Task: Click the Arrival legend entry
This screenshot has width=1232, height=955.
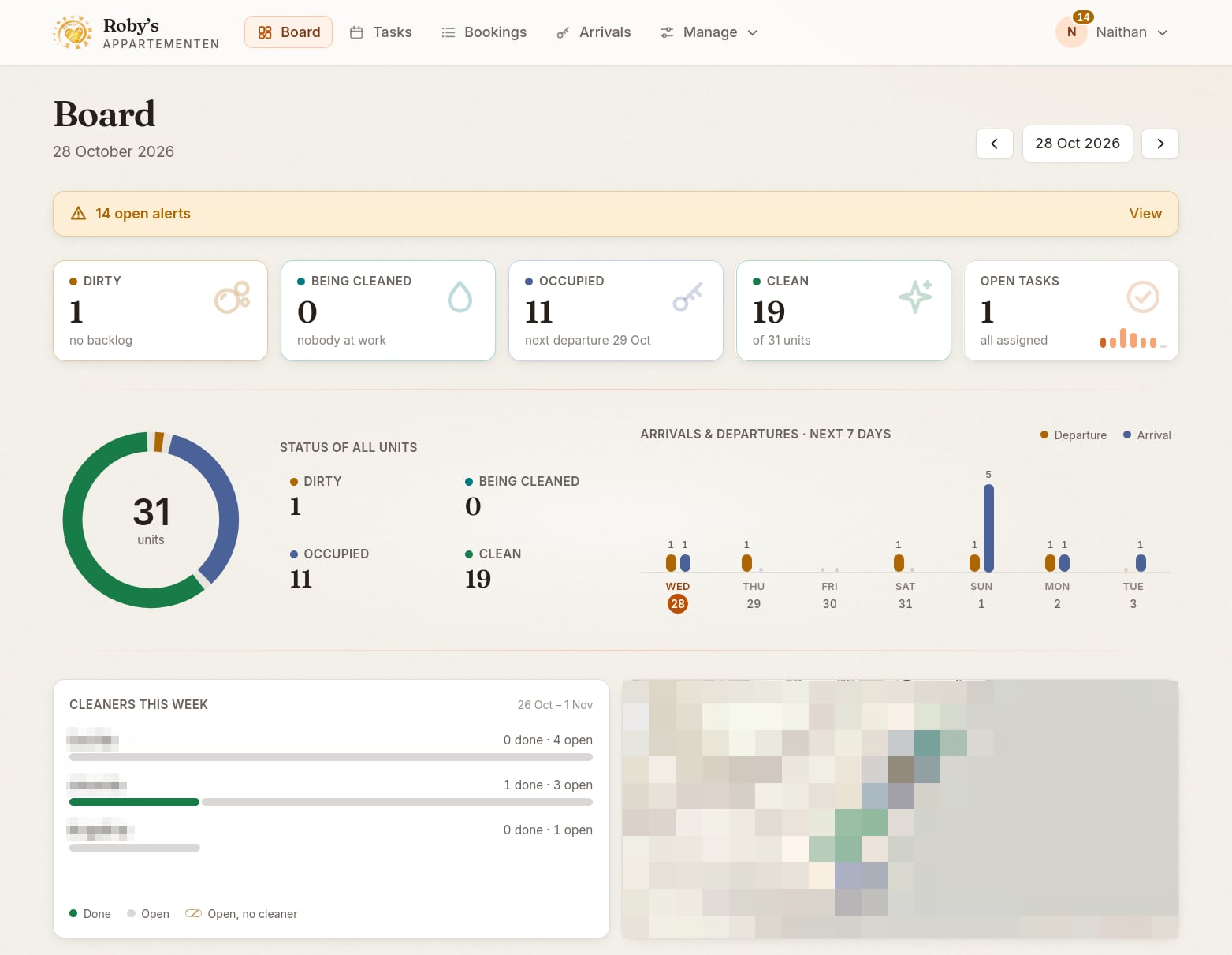Action: pyautogui.click(x=1147, y=435)
